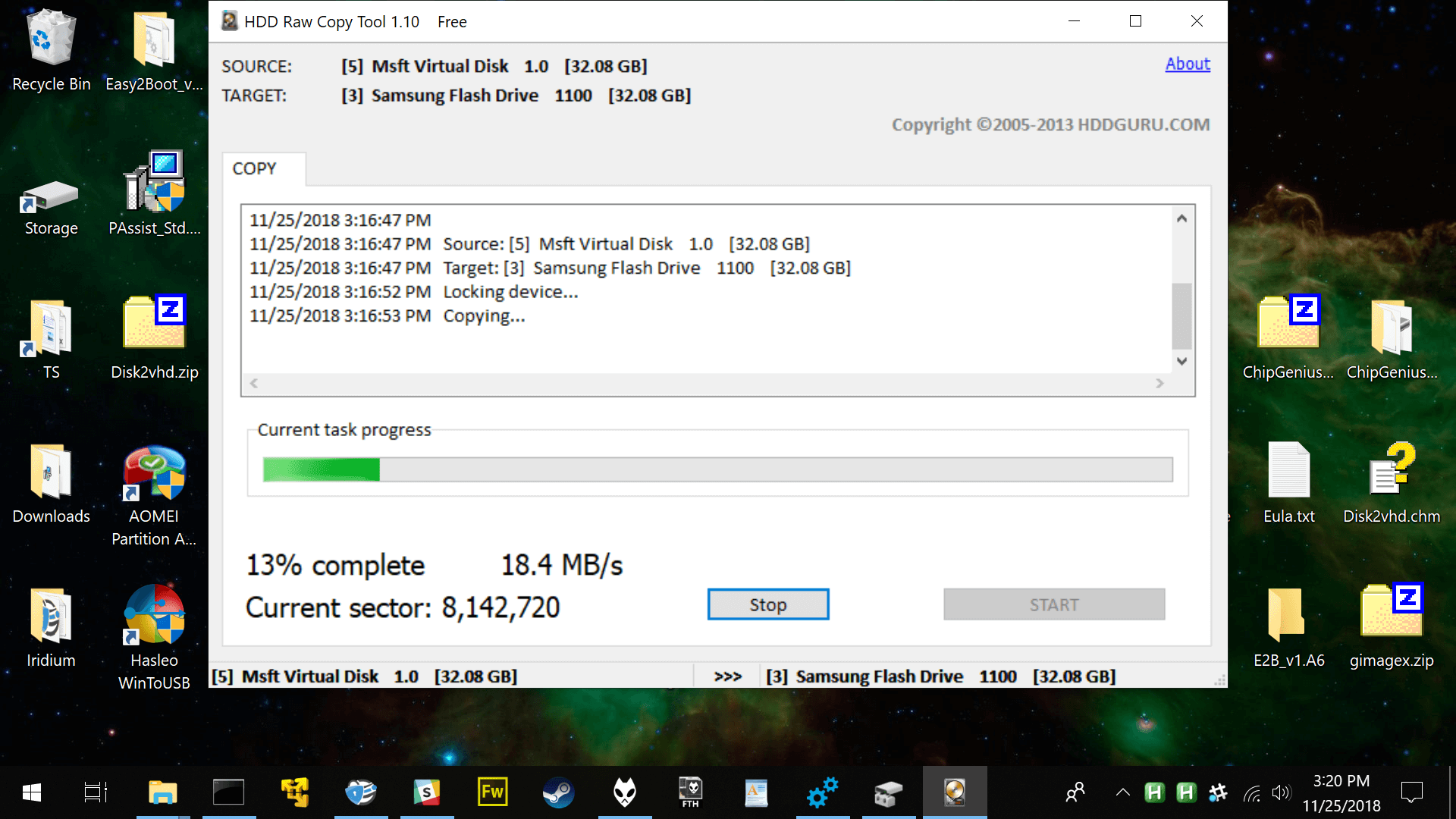Open the document editor taskbar icon
Screen dimensions: 1456x819
tap(756, 792)
